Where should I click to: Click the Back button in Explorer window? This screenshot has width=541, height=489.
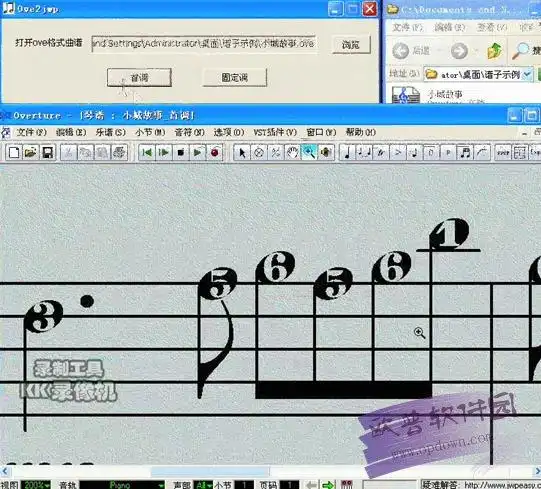click(x=411, y=51)
